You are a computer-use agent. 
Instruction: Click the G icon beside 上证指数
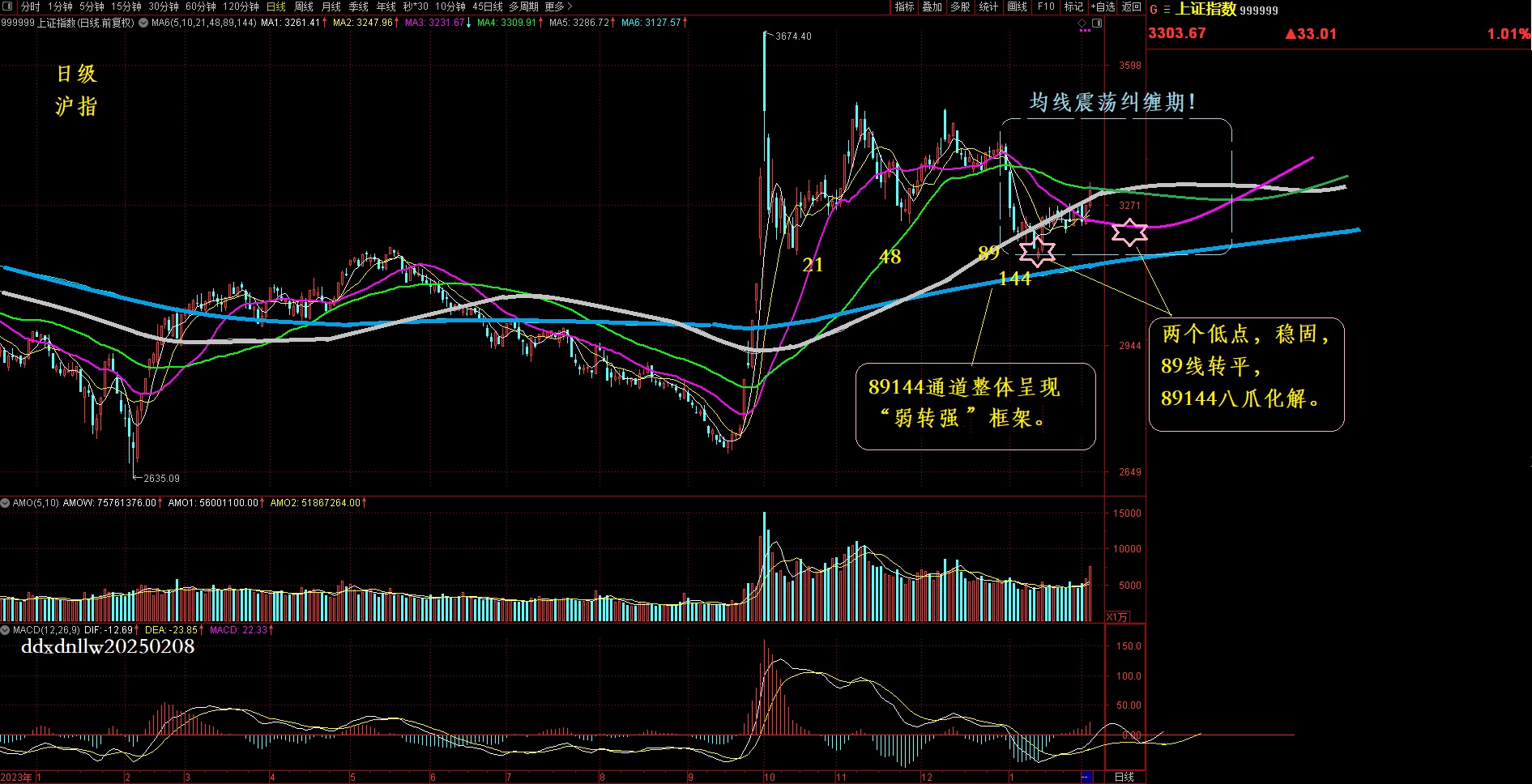pyautogui.click(x=1154, y=10)
